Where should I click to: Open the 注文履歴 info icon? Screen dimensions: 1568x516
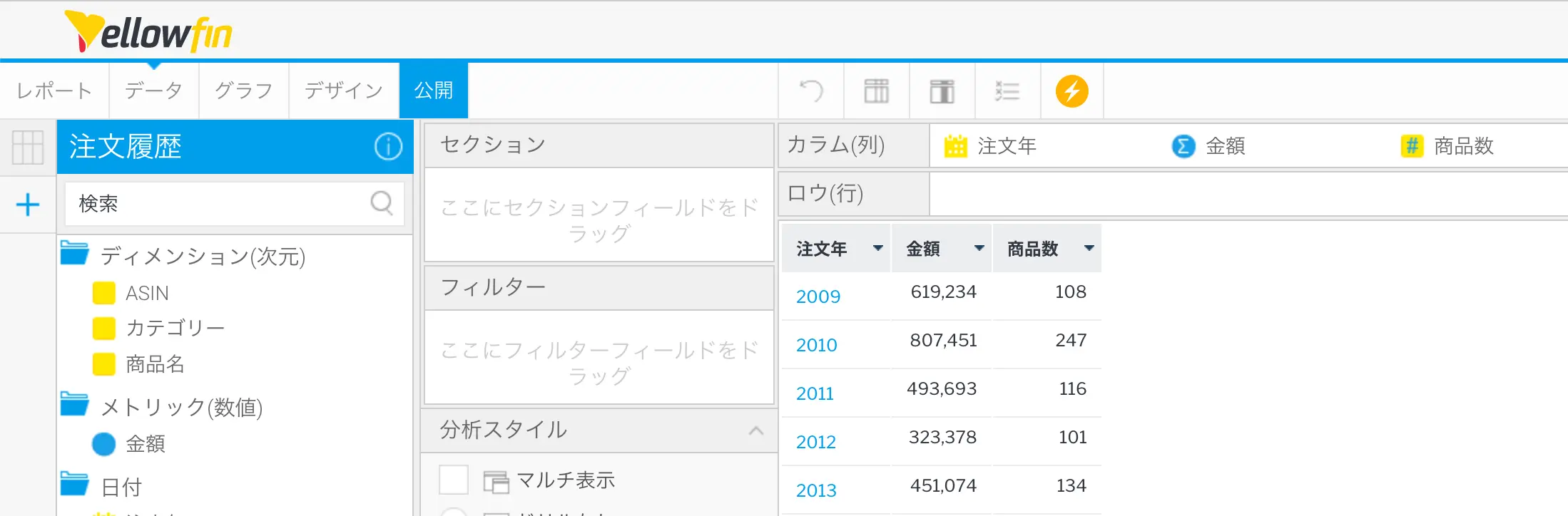(x=388, y=147)
